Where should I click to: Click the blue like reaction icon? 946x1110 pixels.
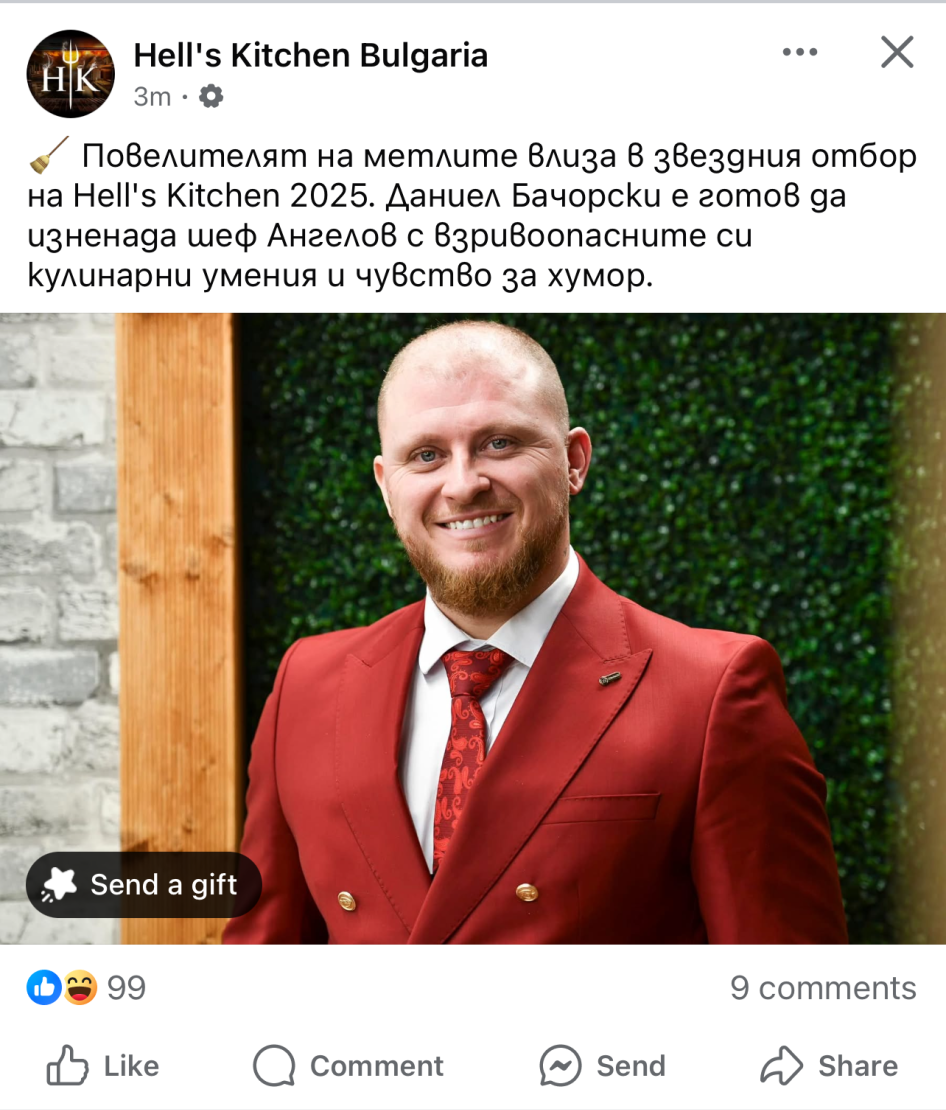click(x=44, y=987)
